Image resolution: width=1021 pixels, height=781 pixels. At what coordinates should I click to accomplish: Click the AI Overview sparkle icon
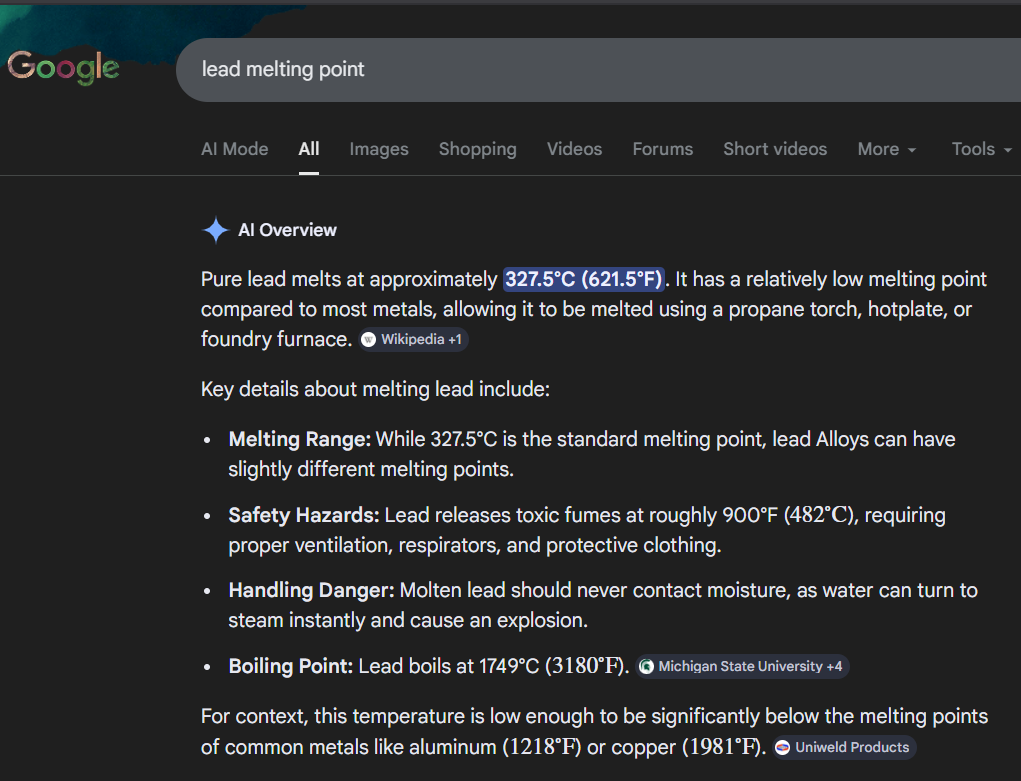coord(216,230)
